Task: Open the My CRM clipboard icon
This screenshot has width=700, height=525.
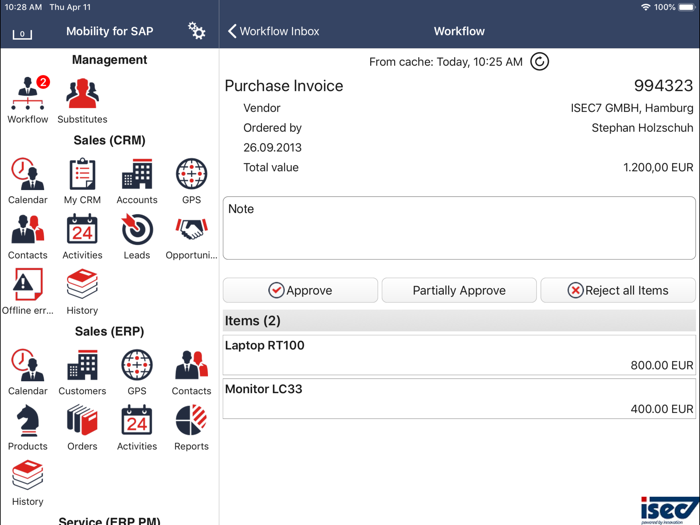Action: coord(82,174)
